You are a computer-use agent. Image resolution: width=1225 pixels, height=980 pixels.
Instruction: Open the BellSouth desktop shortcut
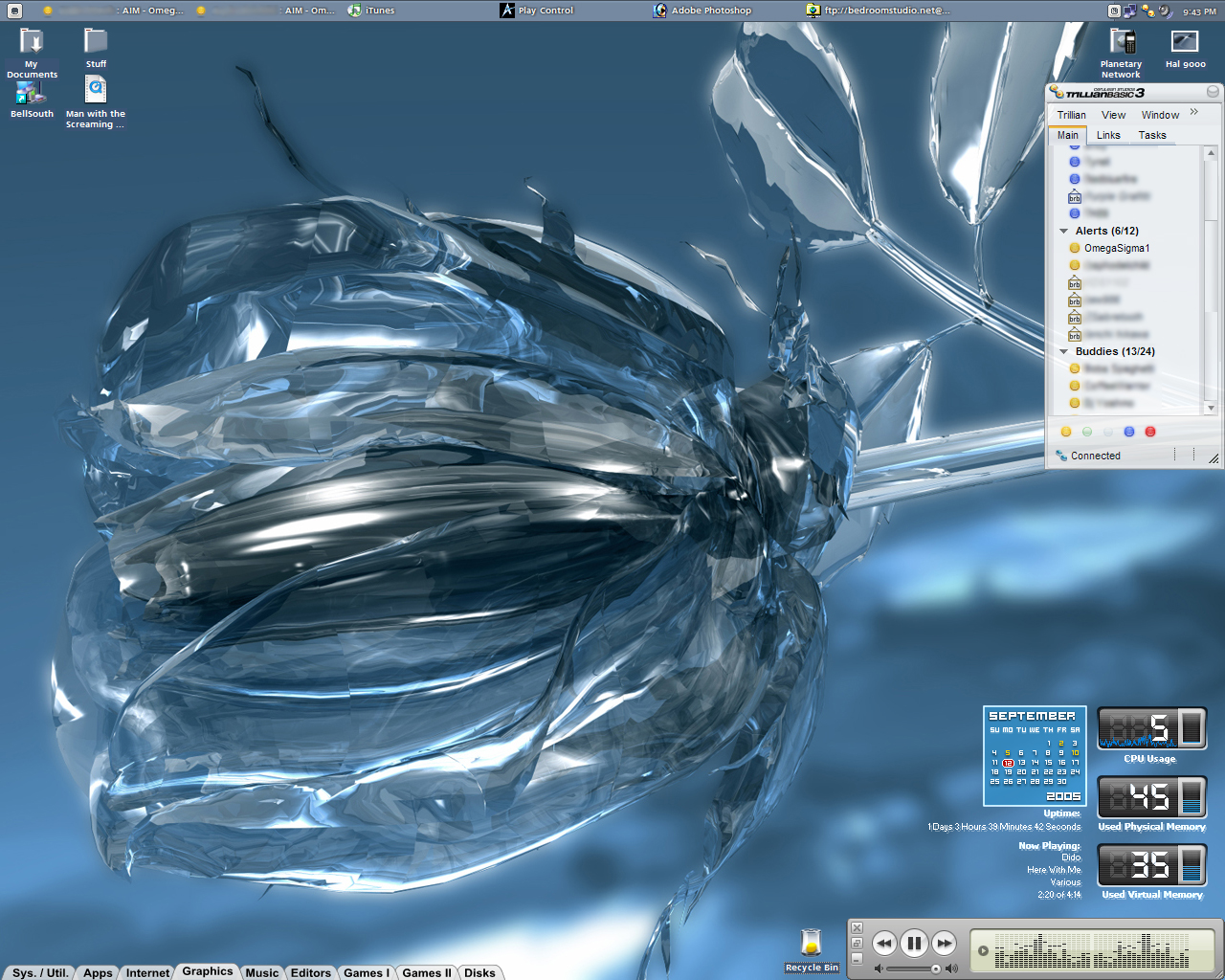click(32, 100)
